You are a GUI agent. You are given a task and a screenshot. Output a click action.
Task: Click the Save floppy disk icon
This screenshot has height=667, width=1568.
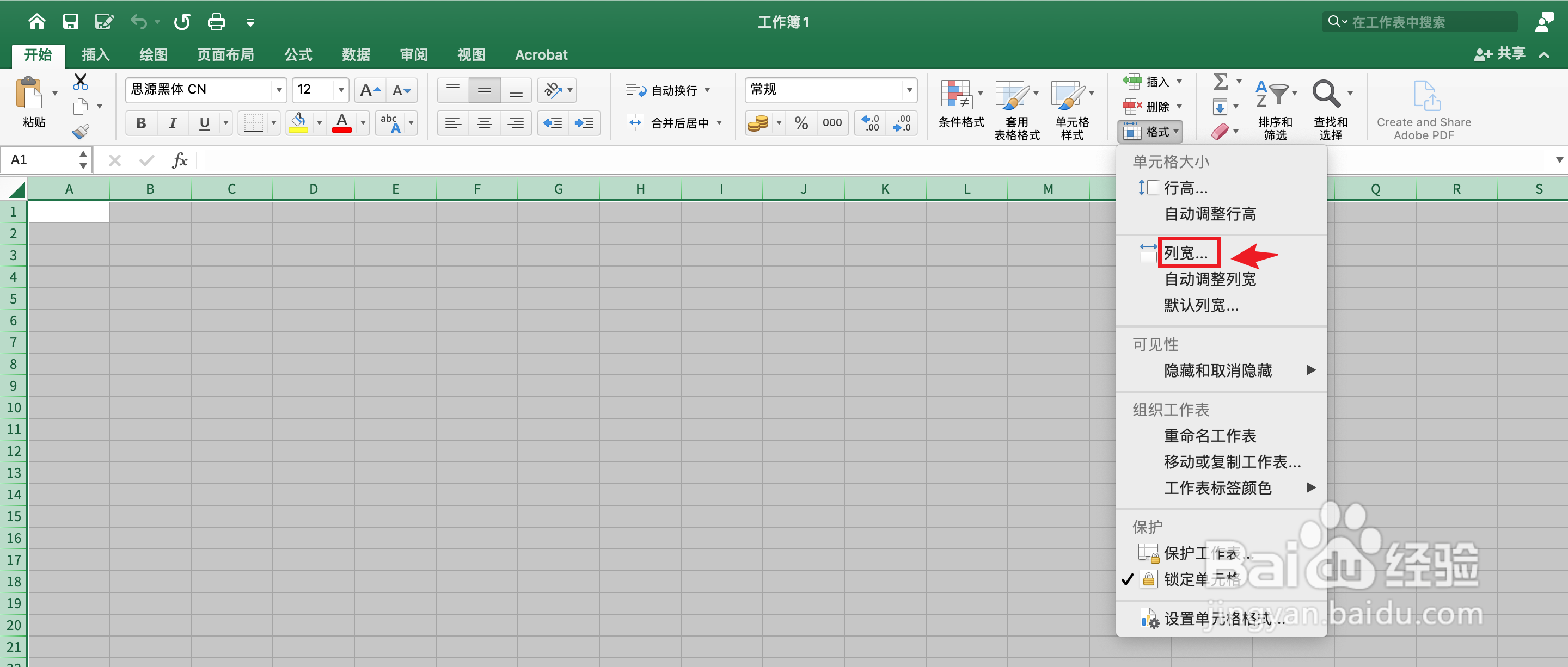click(x=71, y=22)
